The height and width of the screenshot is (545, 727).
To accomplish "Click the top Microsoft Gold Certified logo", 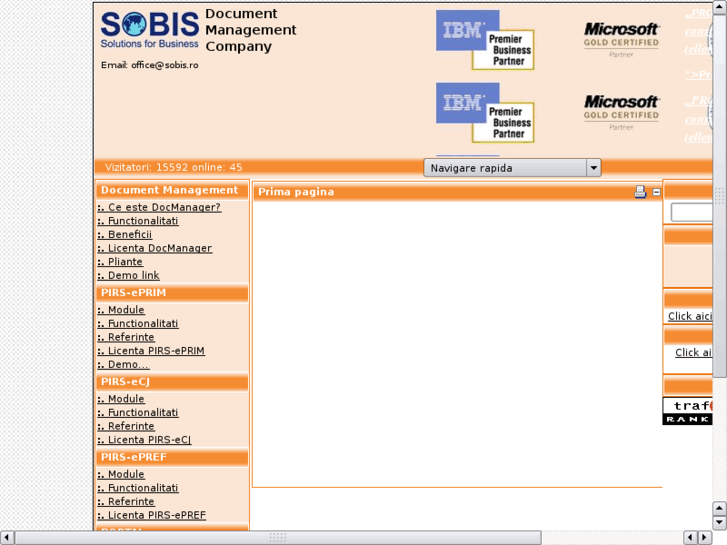I will pyautogui.click(x=621, y=40).
